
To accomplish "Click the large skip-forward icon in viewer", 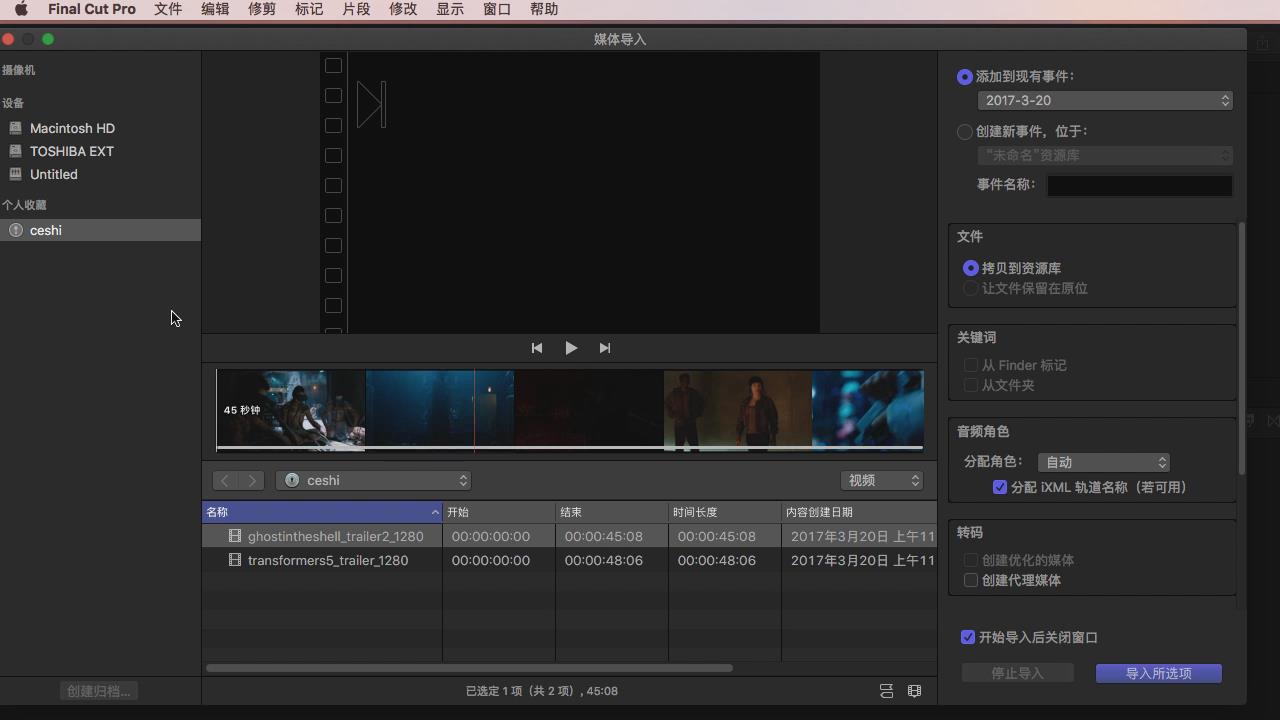I will 371,104.
